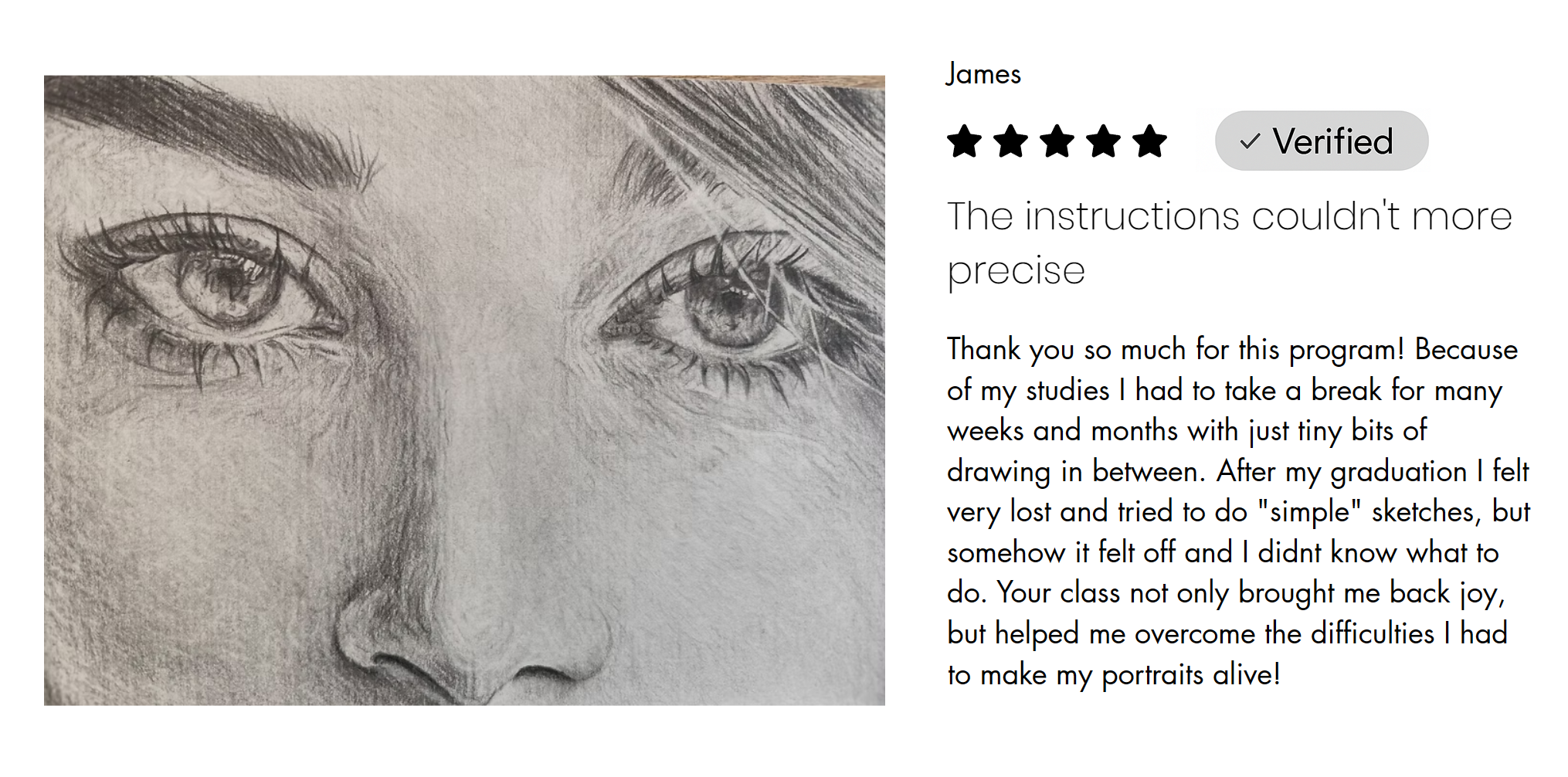Open reviewer James's name

coord(983,74)
